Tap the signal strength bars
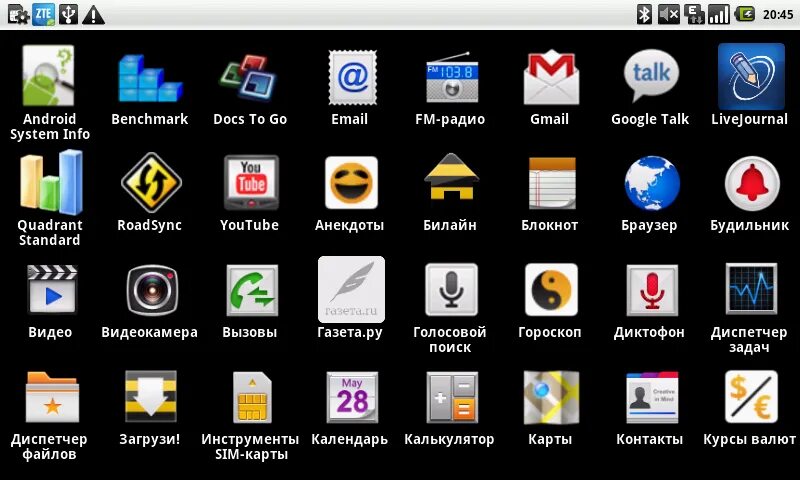The height and width of the screenshot is (480, 800). tap(719, 14)
